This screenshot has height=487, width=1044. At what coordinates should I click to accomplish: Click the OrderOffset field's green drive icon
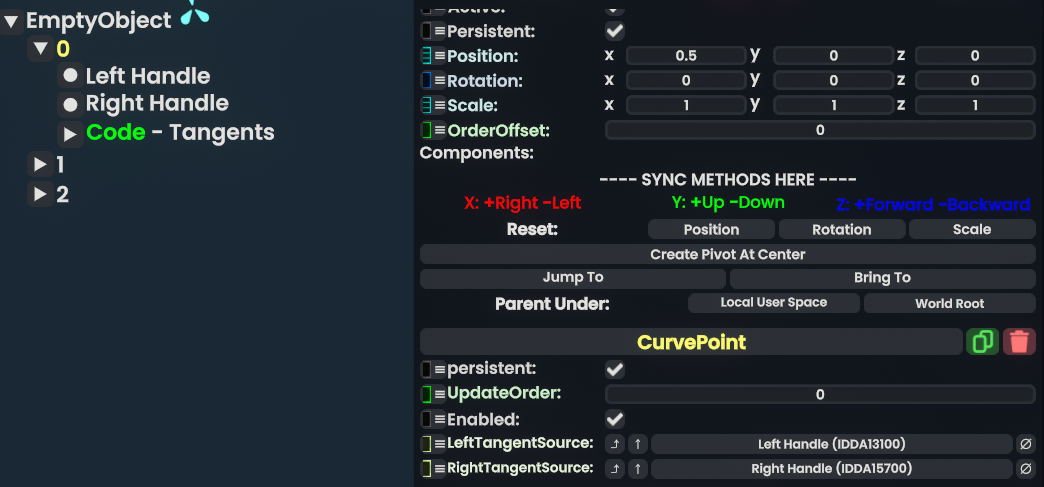426,130
